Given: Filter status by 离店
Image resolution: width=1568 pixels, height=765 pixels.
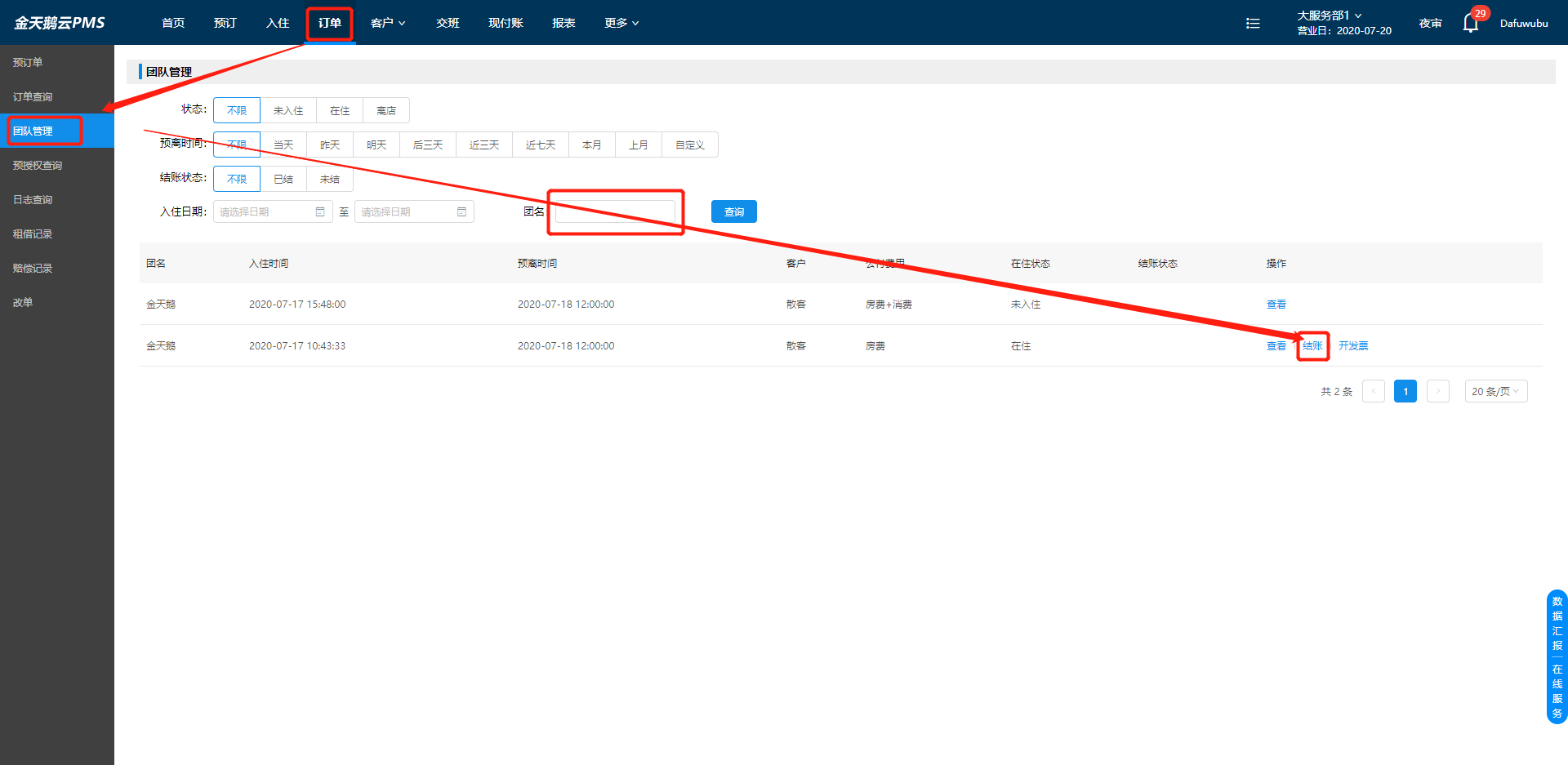Looking at the screenshot, I should point(386,111).
